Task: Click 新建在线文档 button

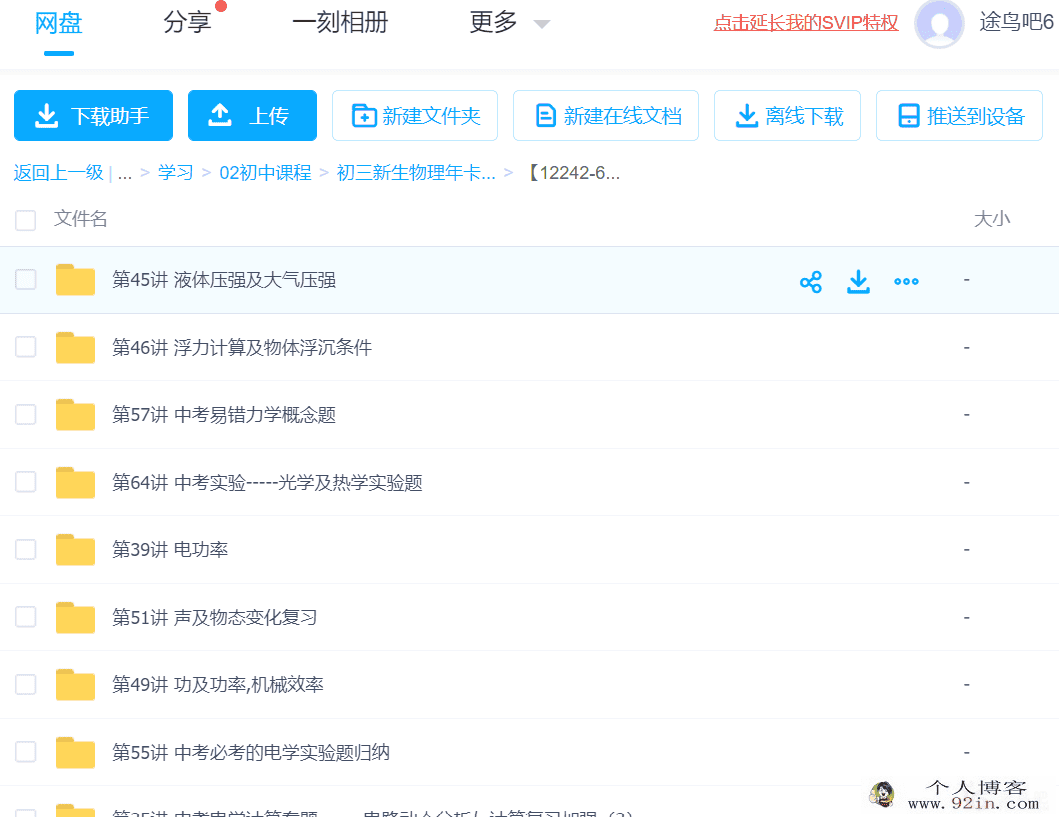Action: pyautogui.click(x=606, y=115)
